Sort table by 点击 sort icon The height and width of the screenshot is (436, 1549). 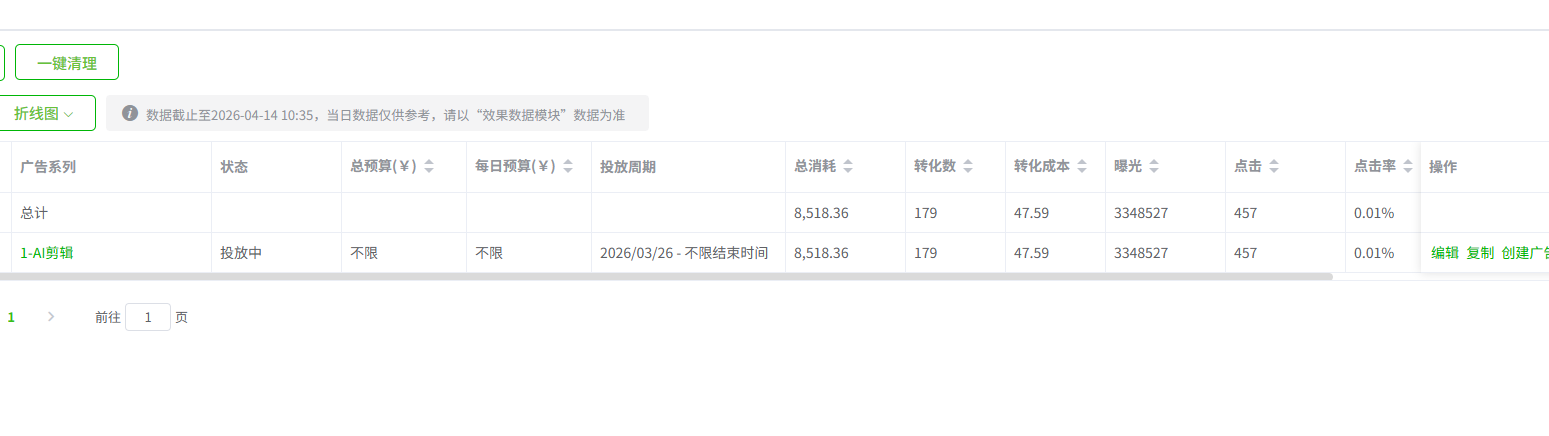1274,167
